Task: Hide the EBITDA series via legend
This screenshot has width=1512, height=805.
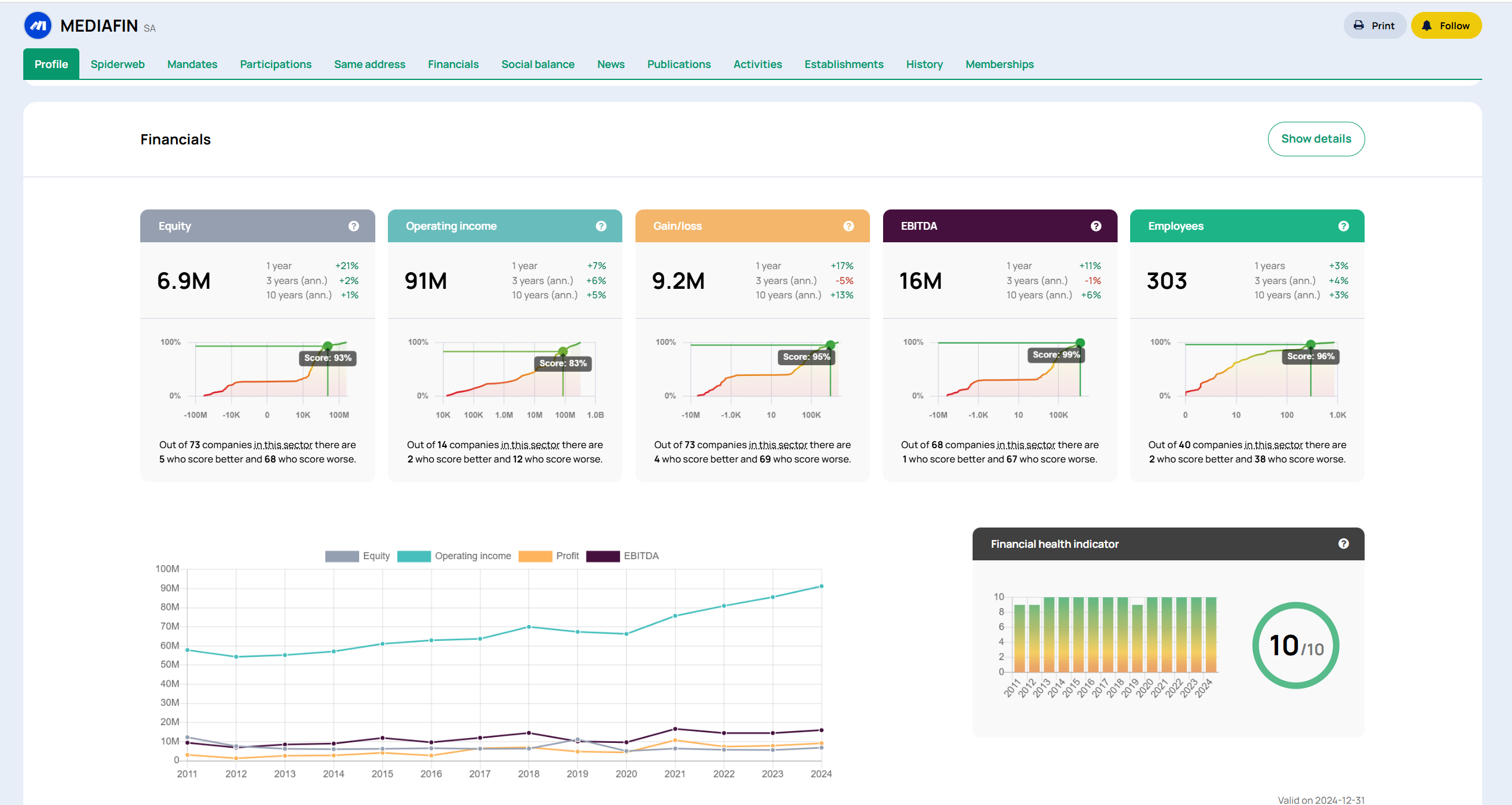Action: [623, 556]
